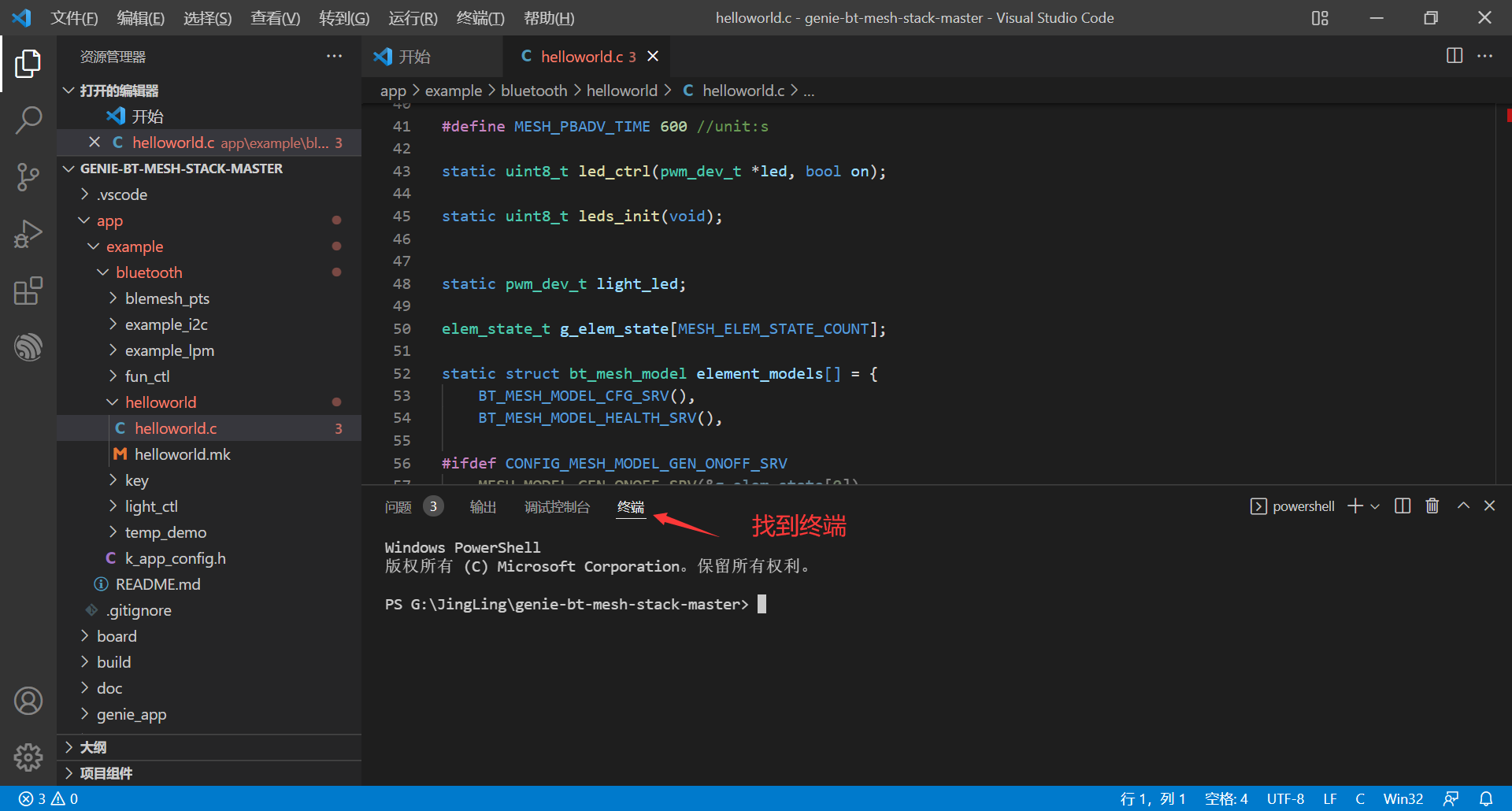This screenshot has width=1512, height=811.
Task: Open the Search view in activity bar
Action: coord(28,120)
